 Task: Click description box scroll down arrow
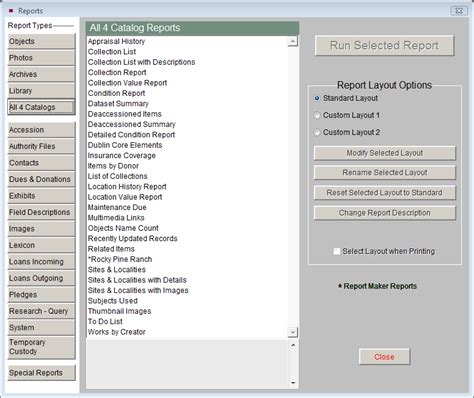293,383
